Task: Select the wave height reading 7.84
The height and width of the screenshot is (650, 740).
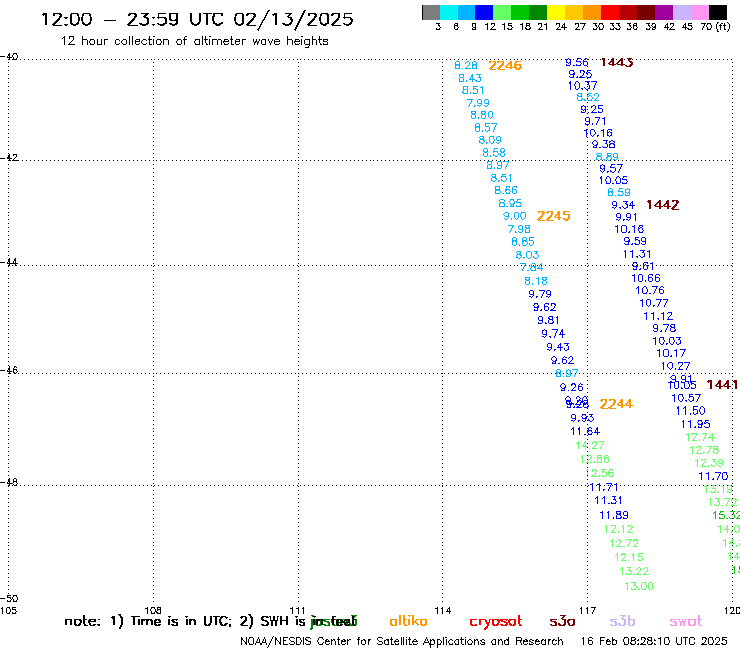Action: coord(531,267)
